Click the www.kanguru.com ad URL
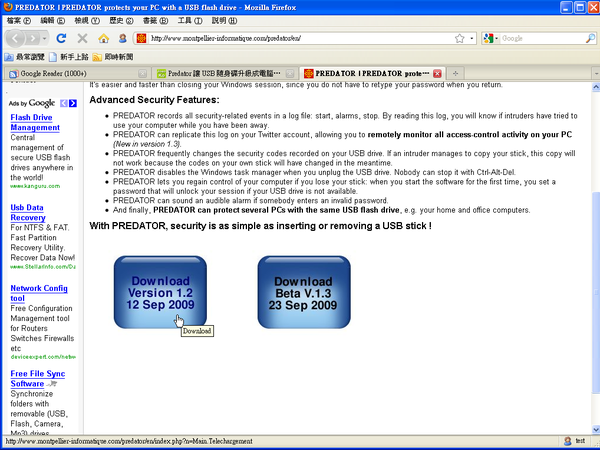Screen dimensions: 600x450 point(35,186)
